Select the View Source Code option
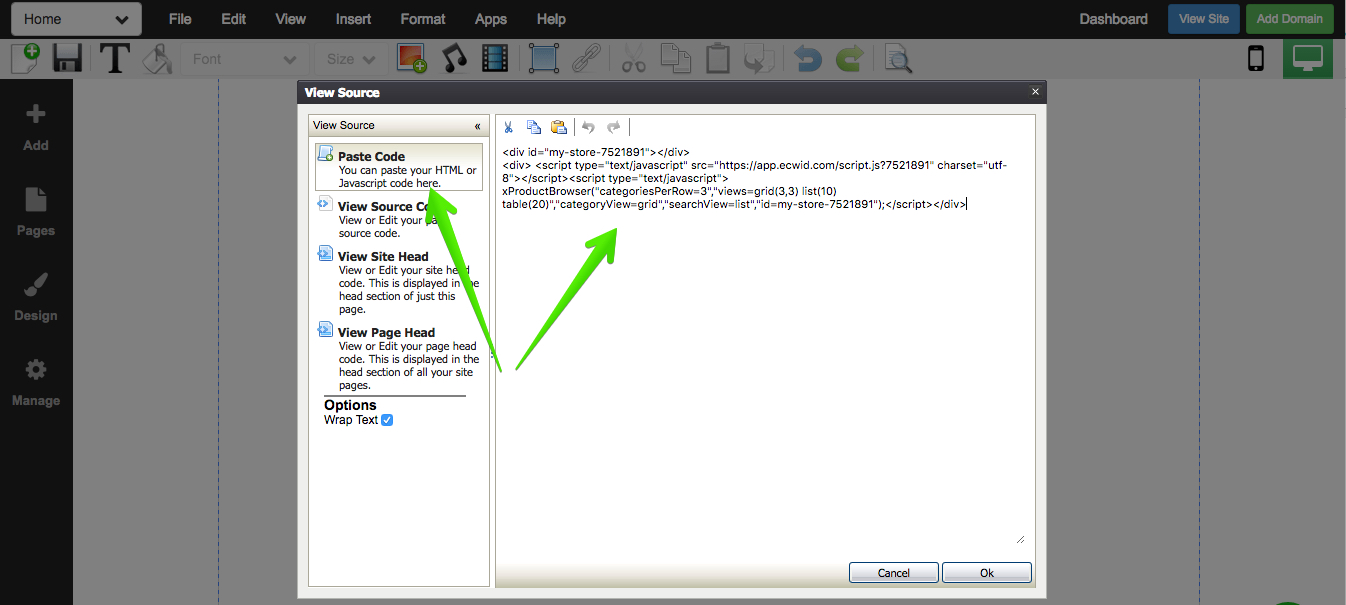 pos(399,218)
